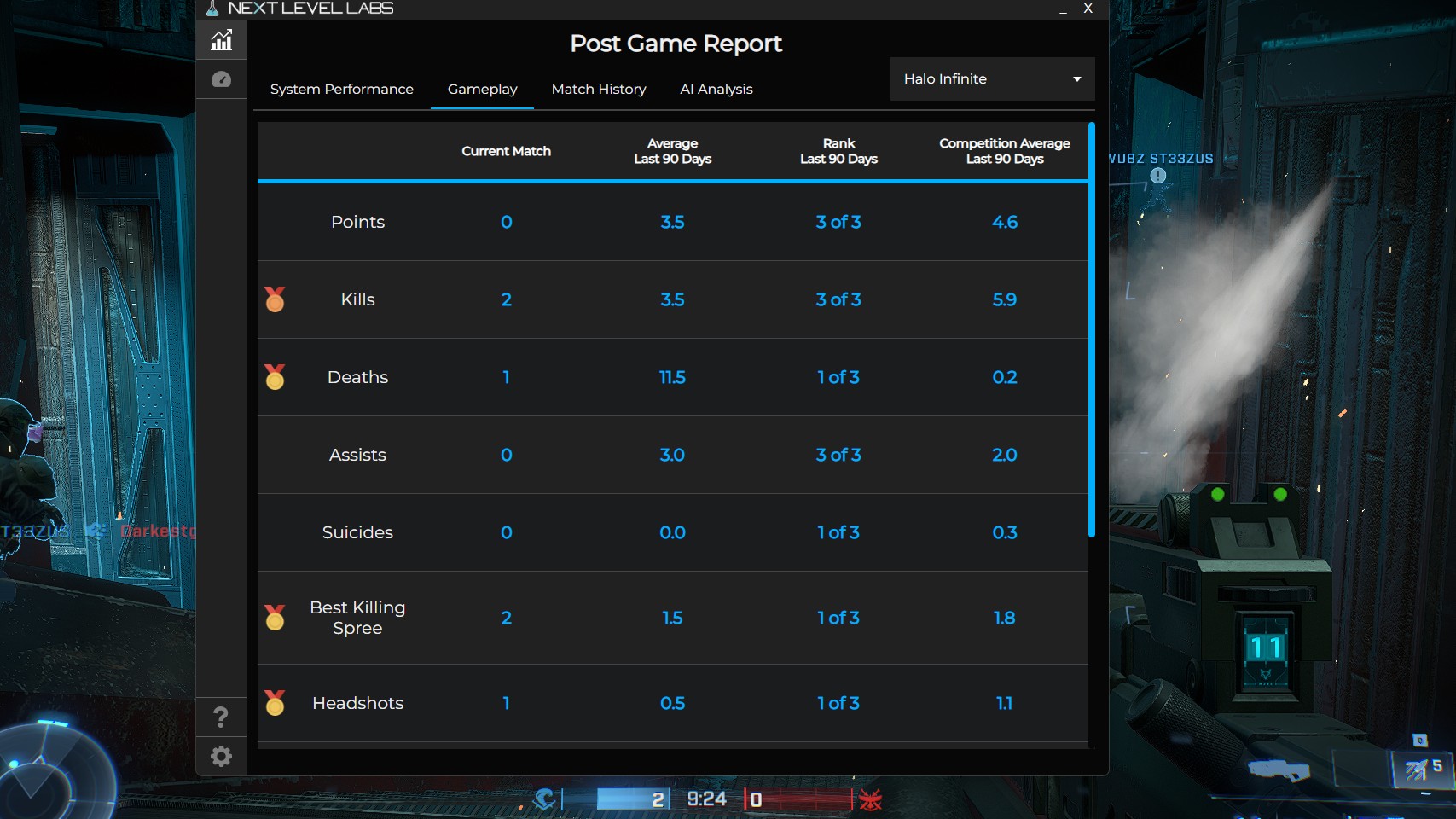The image size is (1456, 819).
Task: Open the Match History tab
Action: pyautogui.click(x=599, y=89)
